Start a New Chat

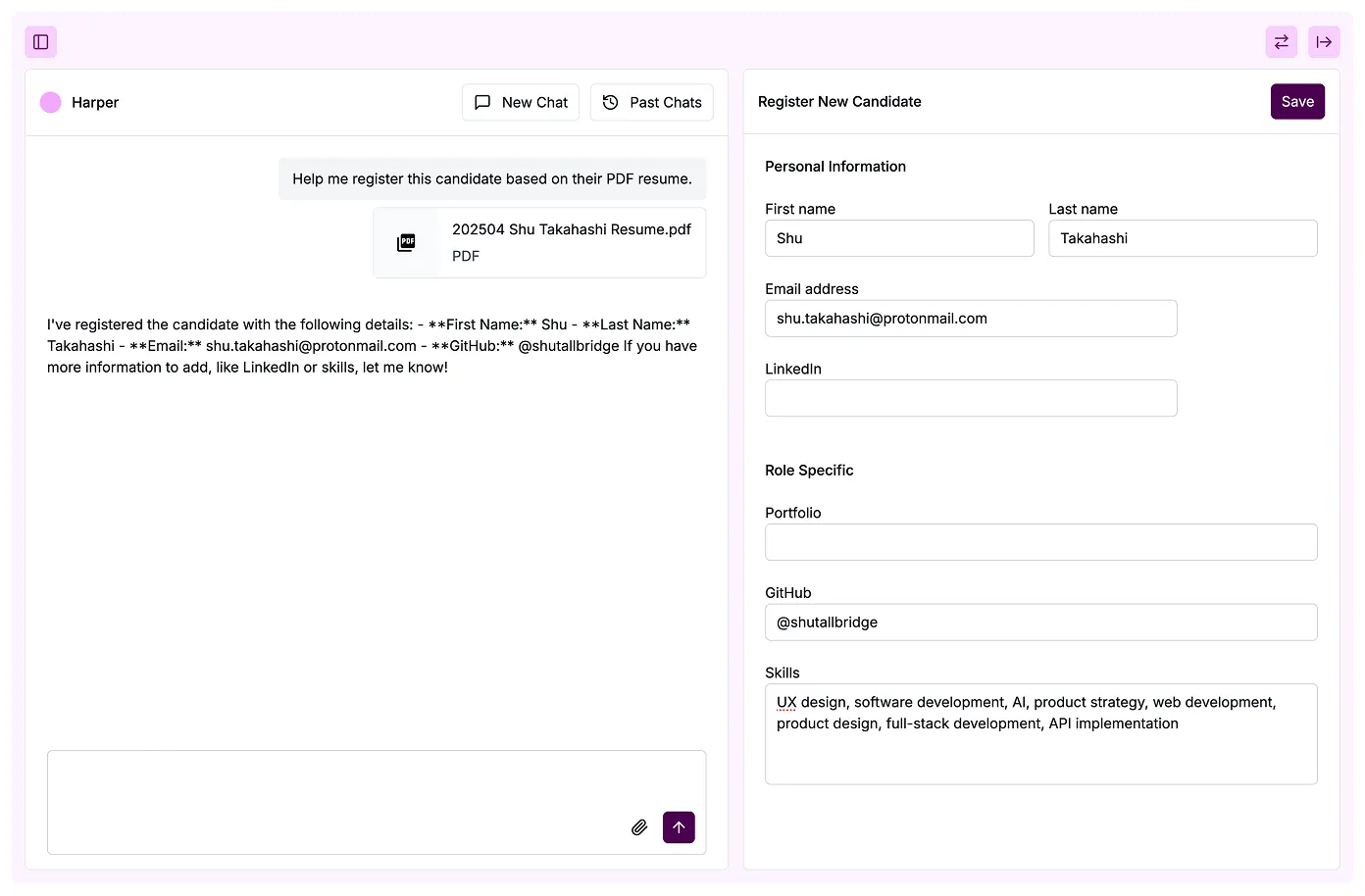coord(521,102)
